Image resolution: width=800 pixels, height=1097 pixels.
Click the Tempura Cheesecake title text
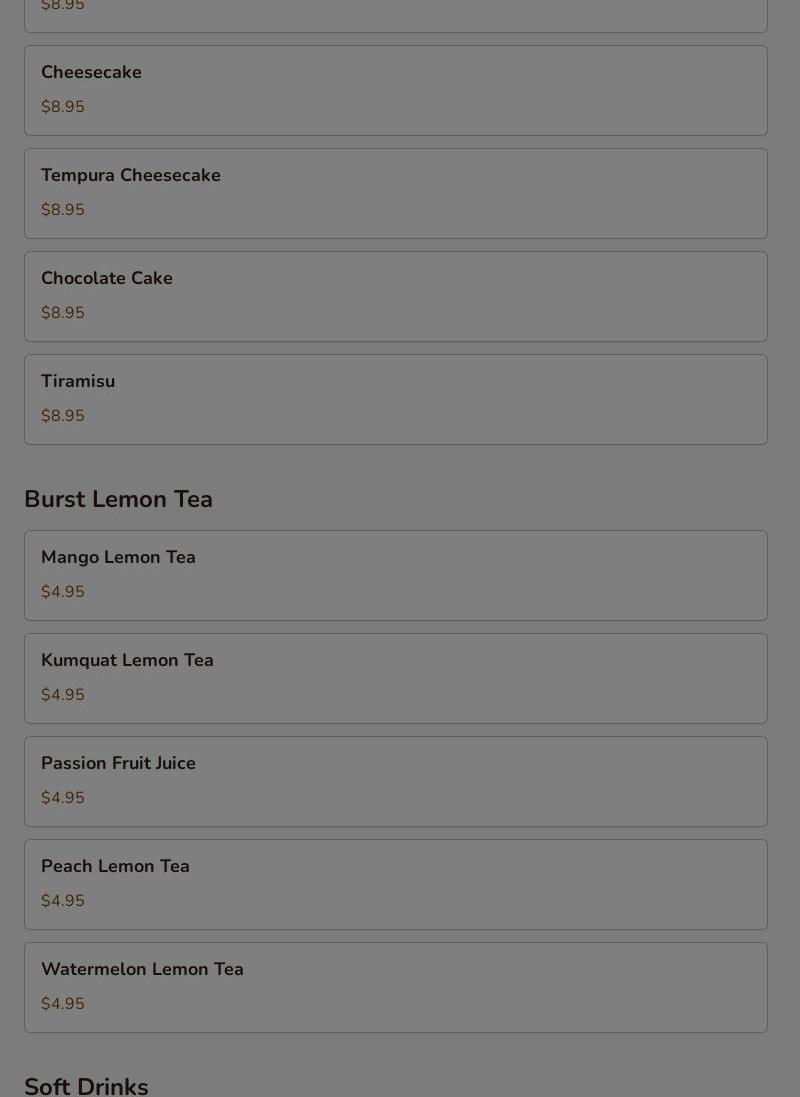coord(131,175)
